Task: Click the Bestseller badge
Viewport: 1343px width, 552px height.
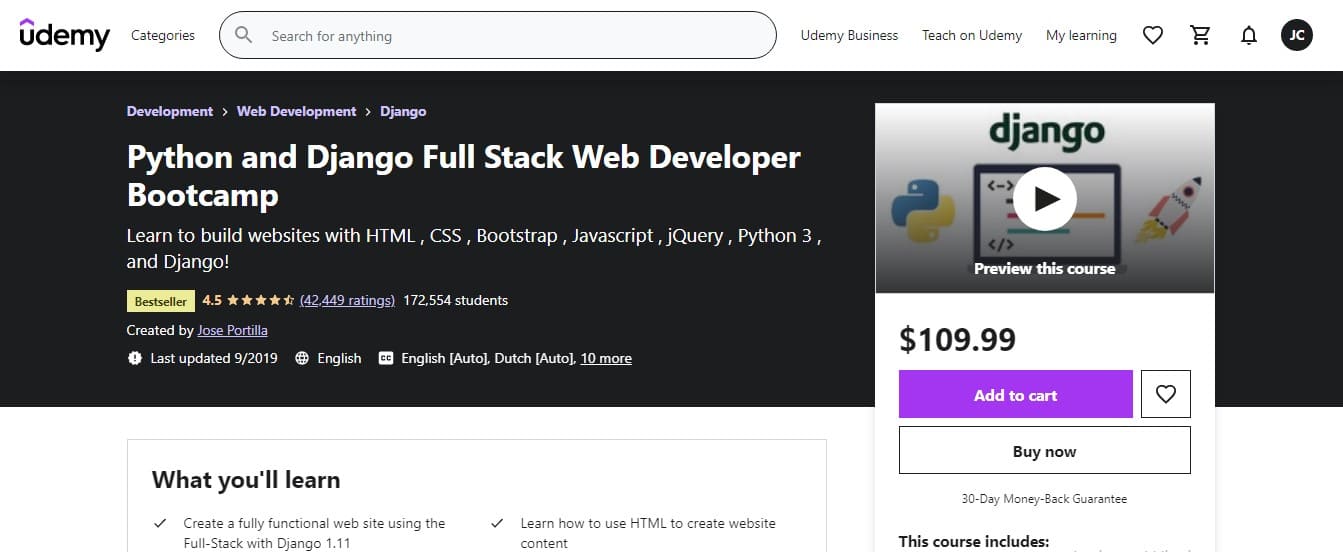Action: [160, 300]
